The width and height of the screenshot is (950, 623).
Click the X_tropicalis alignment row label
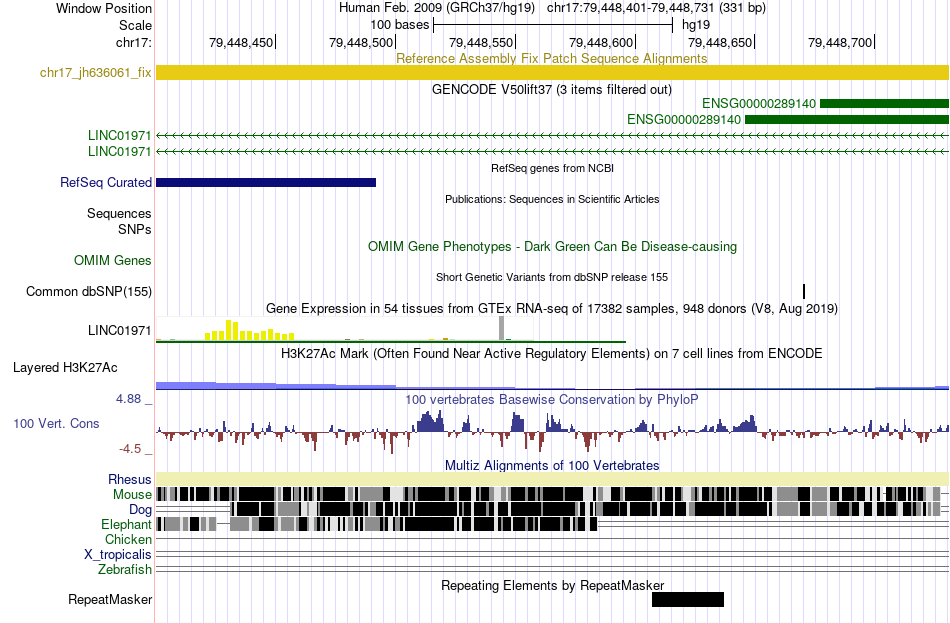tap(118, 555)
